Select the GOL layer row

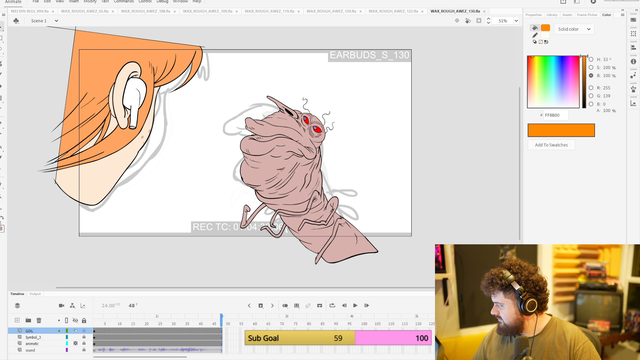(x=51, y=331)
